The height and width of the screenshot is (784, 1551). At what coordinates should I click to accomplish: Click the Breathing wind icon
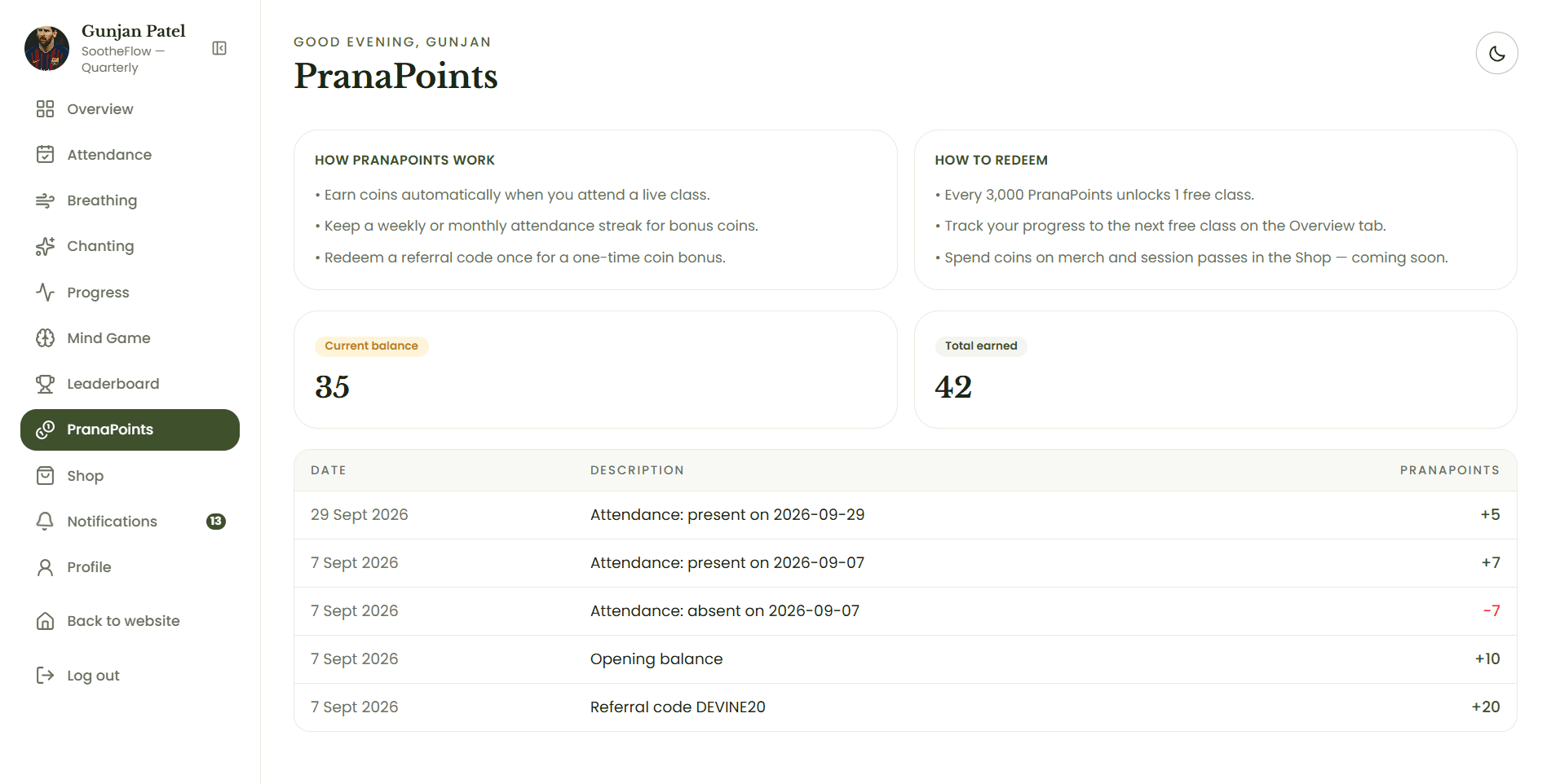pos(45,200)
